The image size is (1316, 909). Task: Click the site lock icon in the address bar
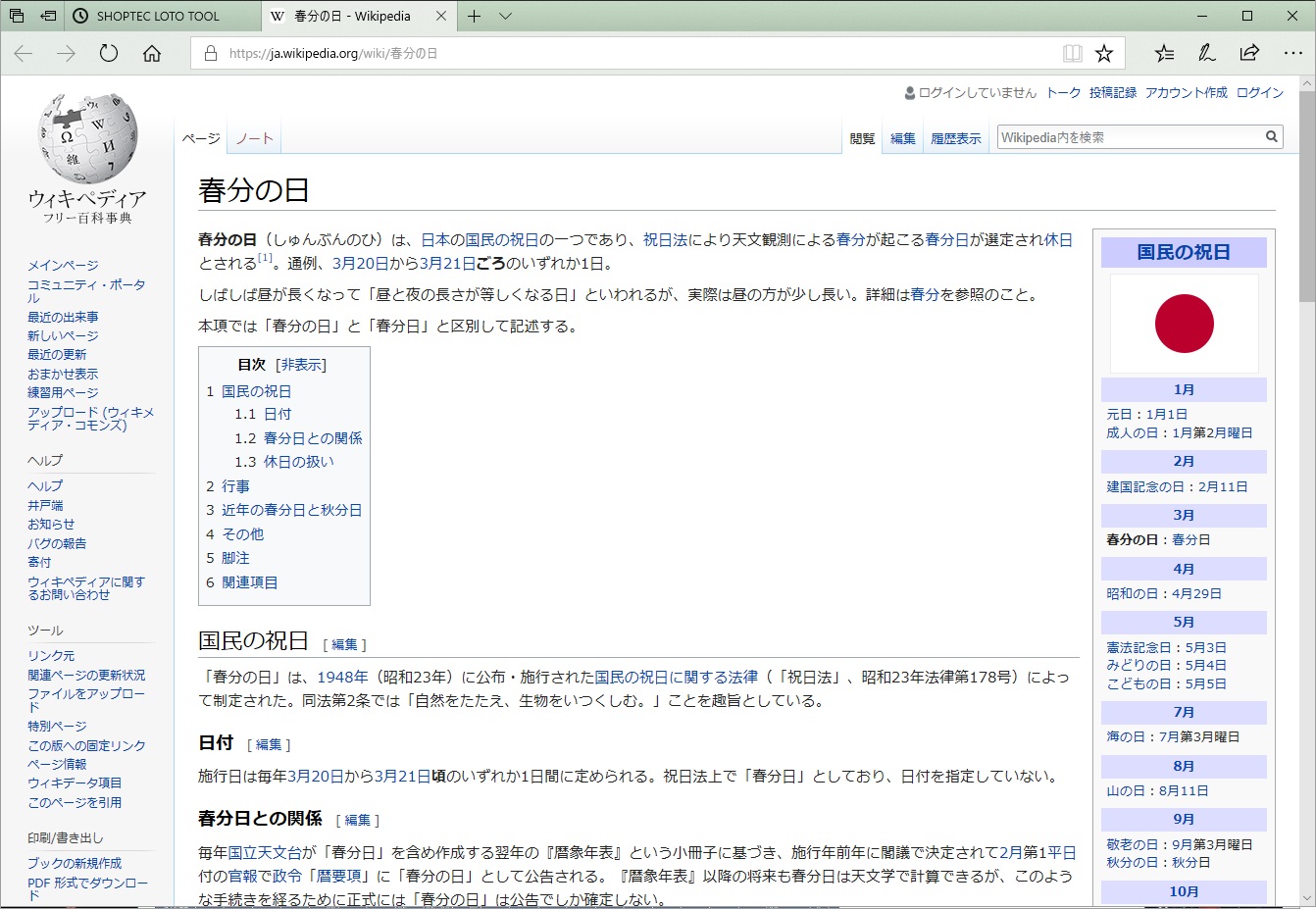pos(210,53)
